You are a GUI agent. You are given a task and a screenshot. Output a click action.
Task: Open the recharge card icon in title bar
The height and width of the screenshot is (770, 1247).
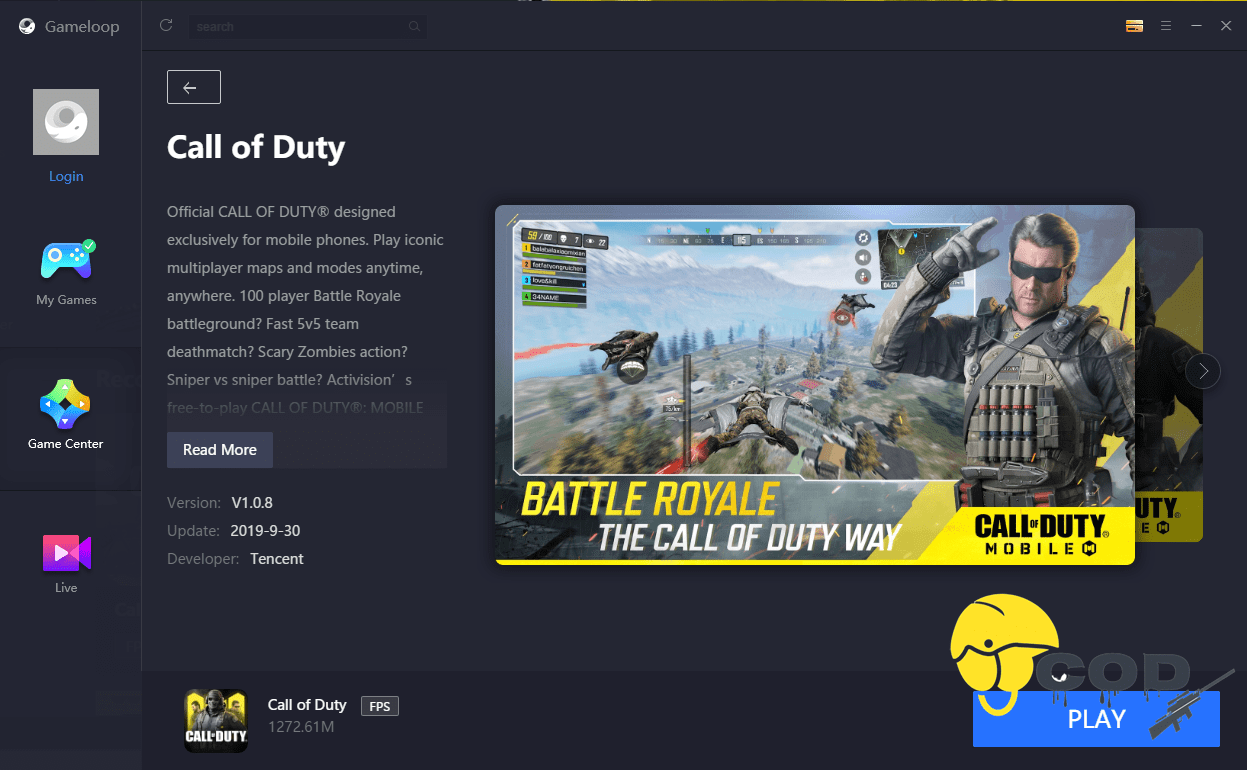point(1134,26)
